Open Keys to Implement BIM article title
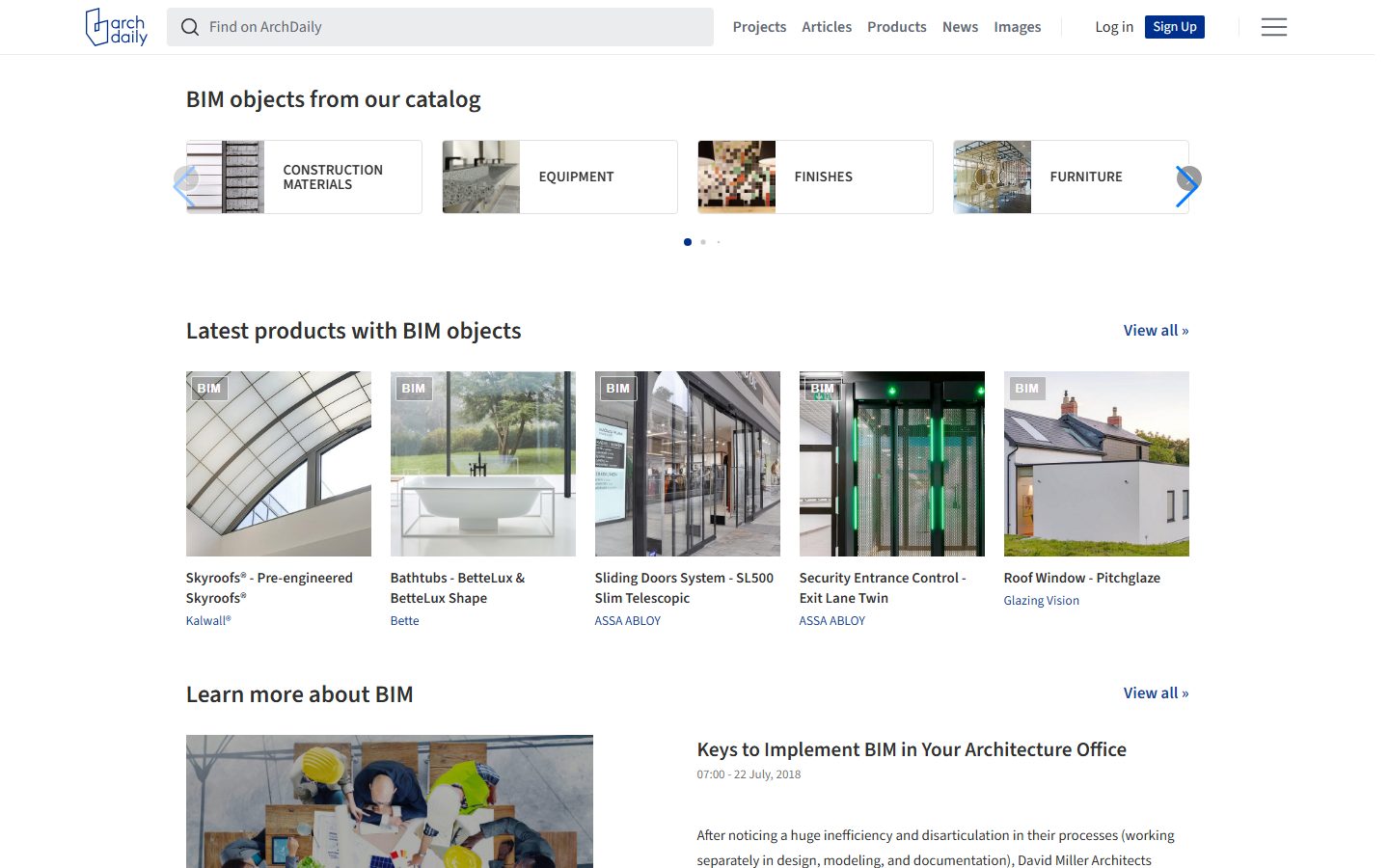1389x868 pixels. pos(912,749)
